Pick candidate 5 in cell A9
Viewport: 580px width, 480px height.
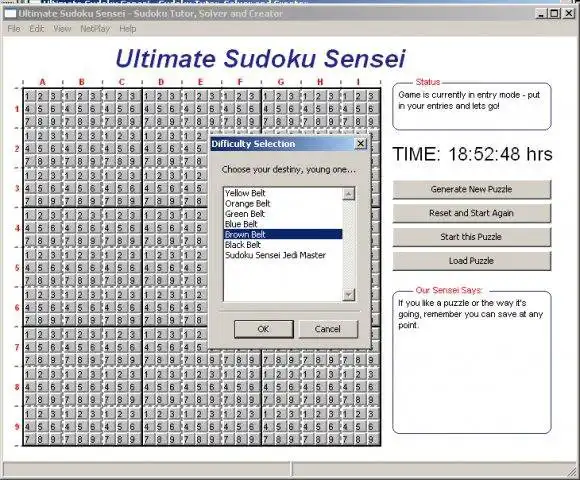[x=40, y=427]
